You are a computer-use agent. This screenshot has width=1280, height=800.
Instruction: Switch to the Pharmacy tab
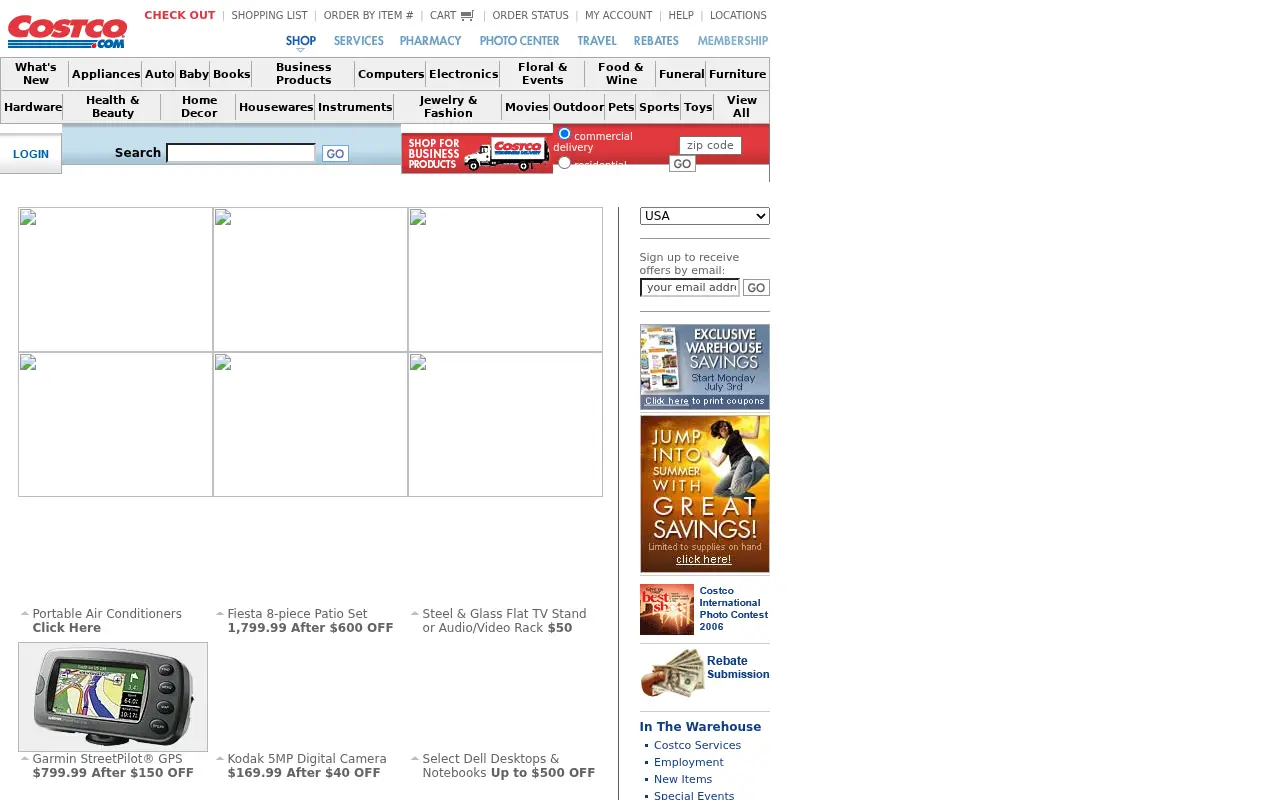click(x=430, y=41)
